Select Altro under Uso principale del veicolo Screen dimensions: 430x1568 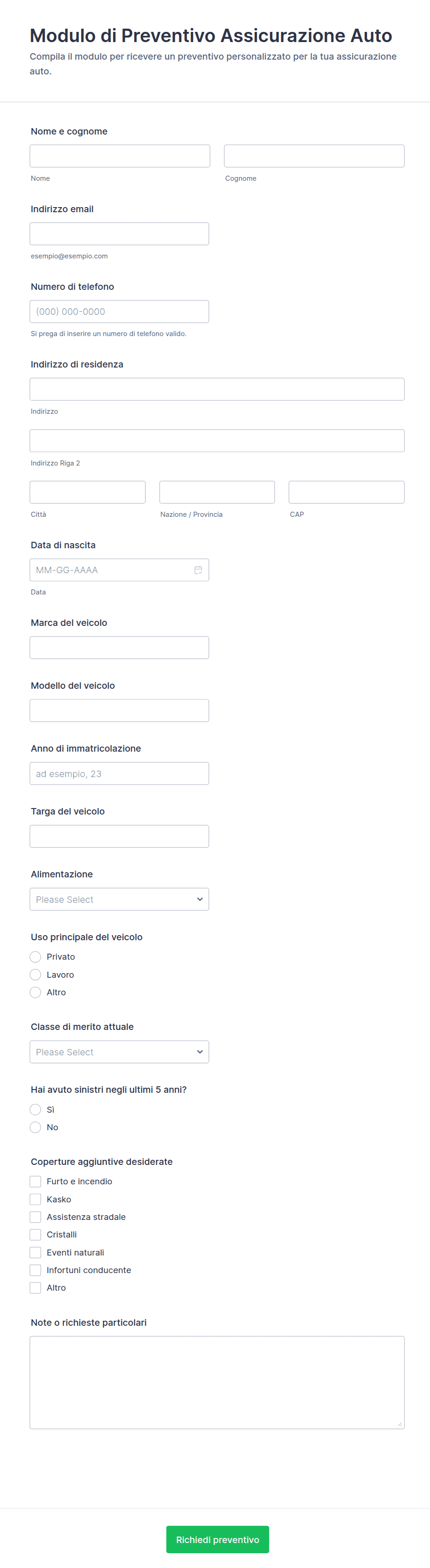click(35, 992)
